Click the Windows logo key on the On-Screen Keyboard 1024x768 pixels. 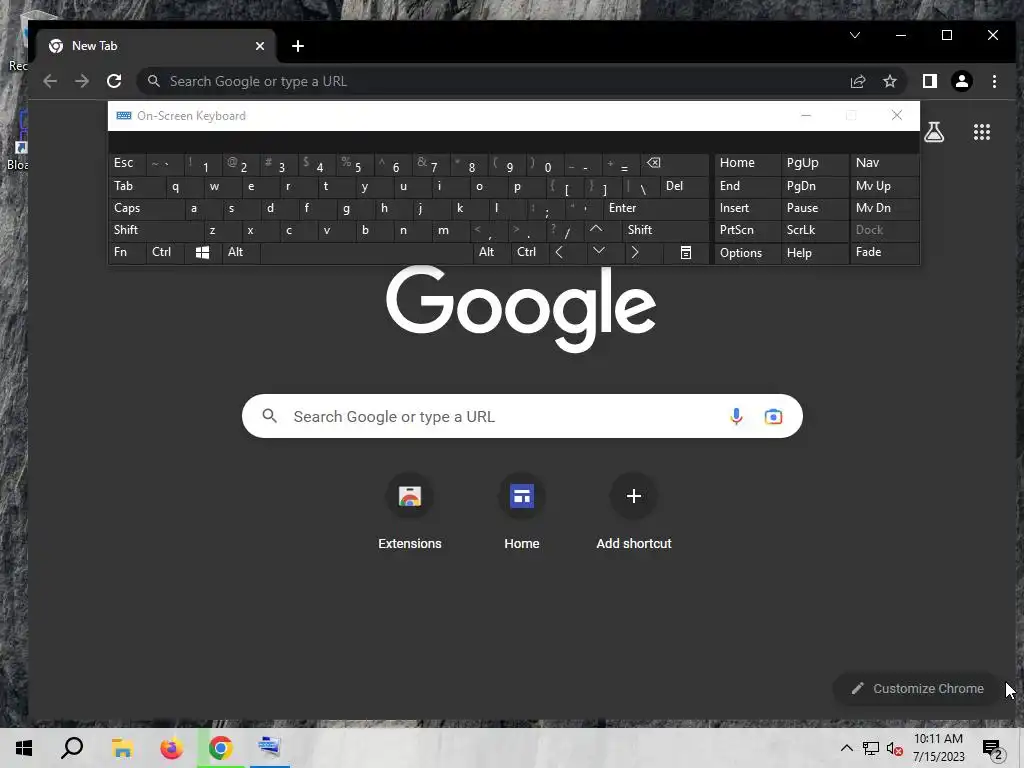(202, 252)
